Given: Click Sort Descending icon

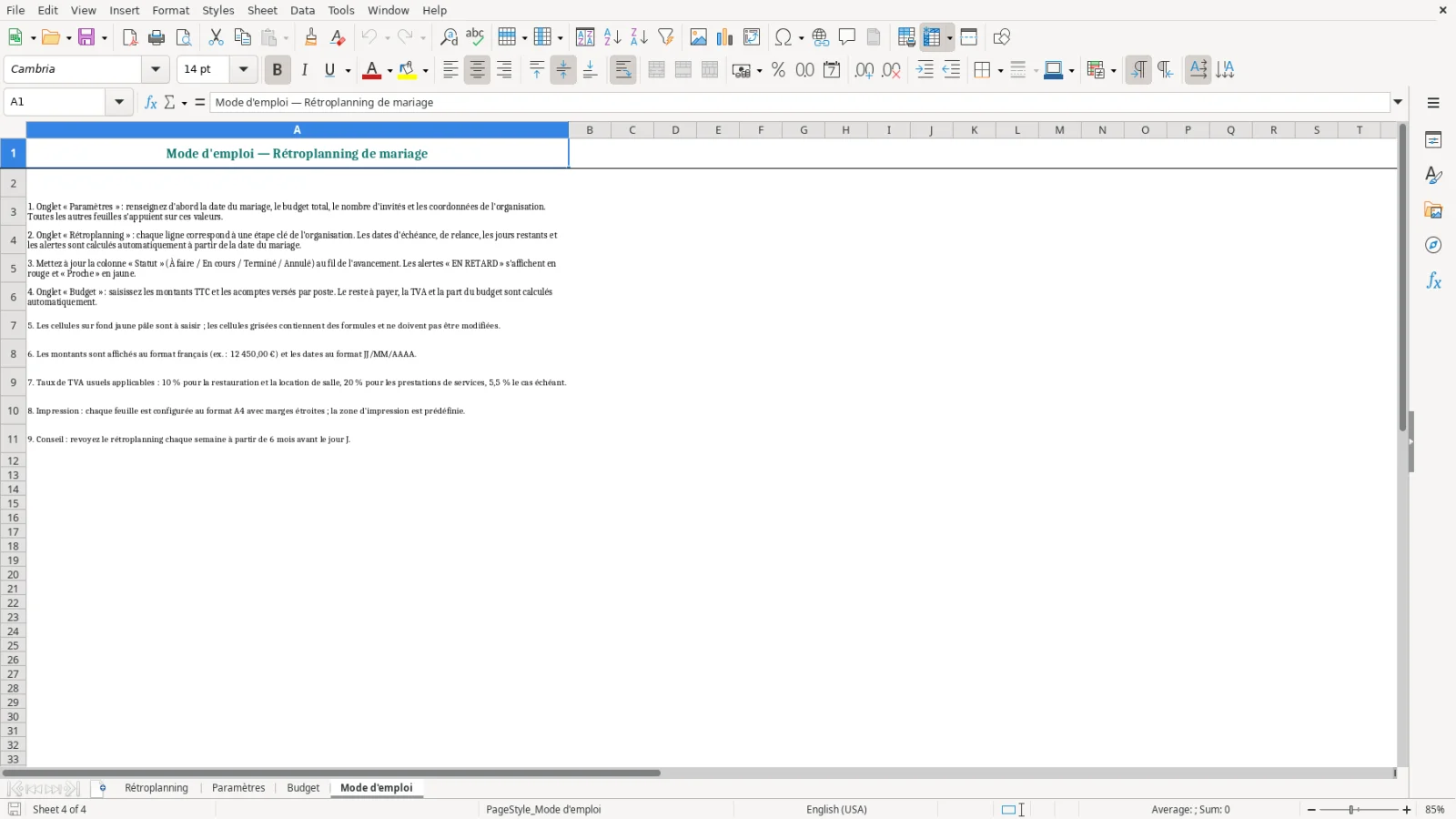Looking at the screenshot, I should 639,37.
